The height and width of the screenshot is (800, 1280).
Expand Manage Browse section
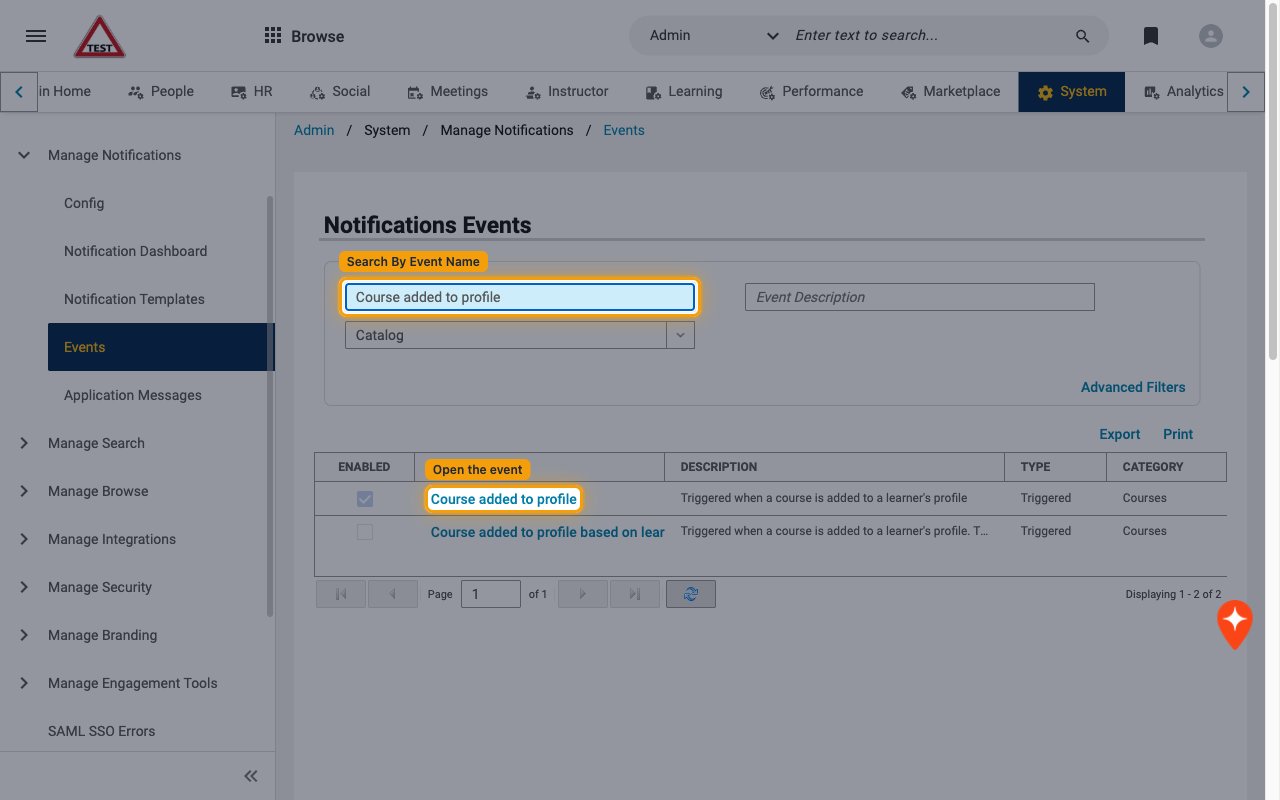24,491
